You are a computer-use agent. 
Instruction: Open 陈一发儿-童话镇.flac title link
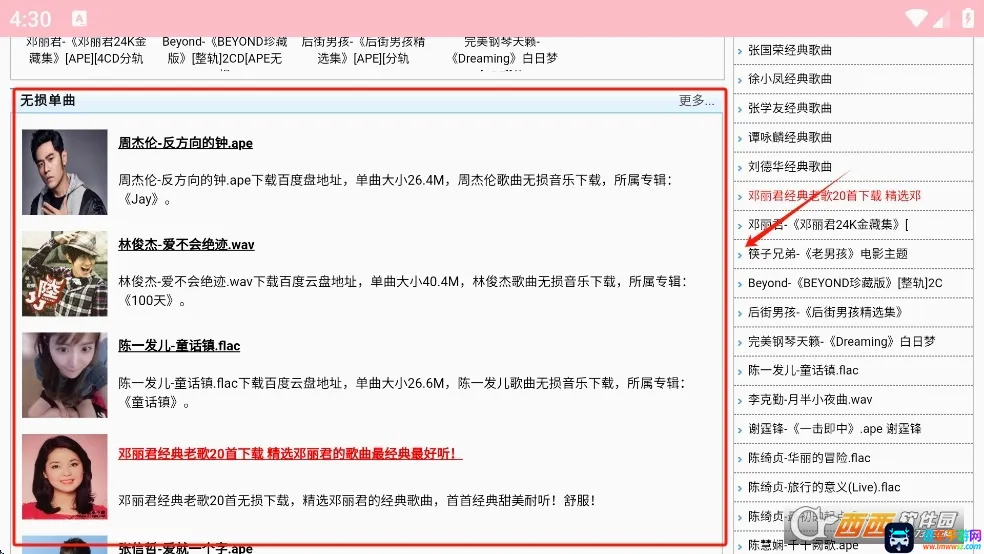coord(179,346)
